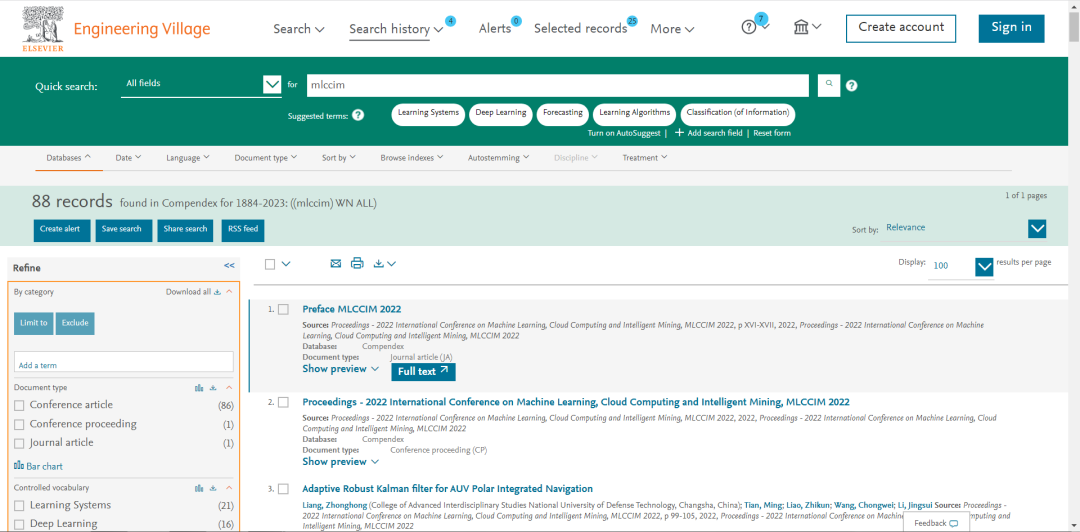
Task: Open the Document type filter tab
Action: click(x=266, y=158)
